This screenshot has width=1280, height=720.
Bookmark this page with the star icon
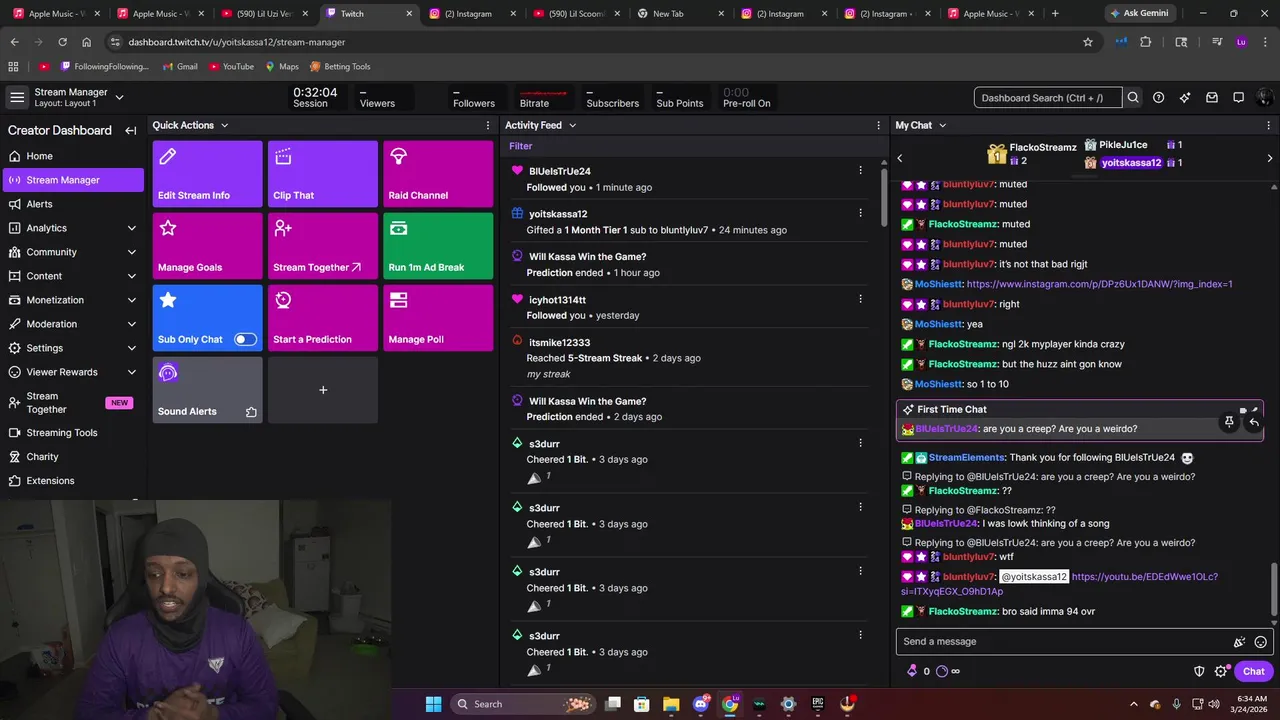pyautogui.click(x=1088, y=42)
